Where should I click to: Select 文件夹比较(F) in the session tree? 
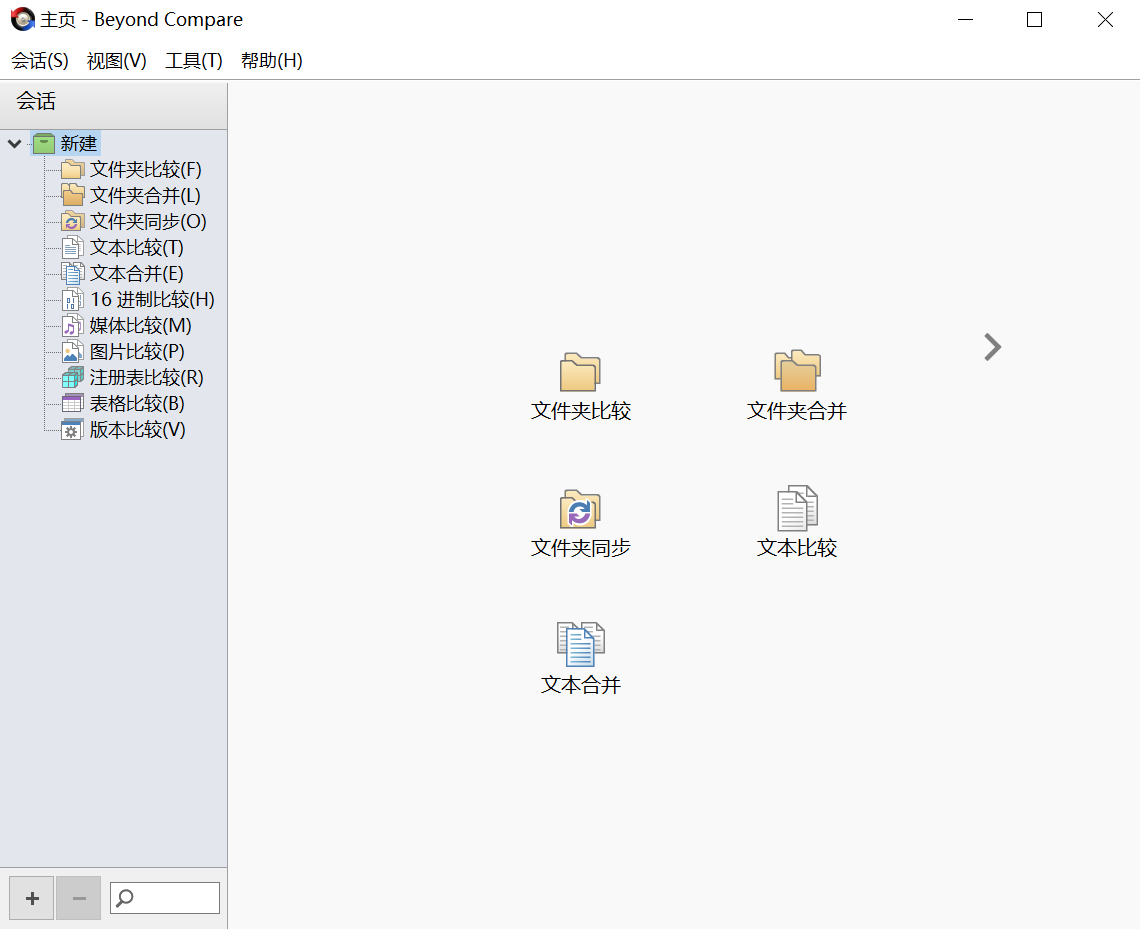tap(145, 169)
